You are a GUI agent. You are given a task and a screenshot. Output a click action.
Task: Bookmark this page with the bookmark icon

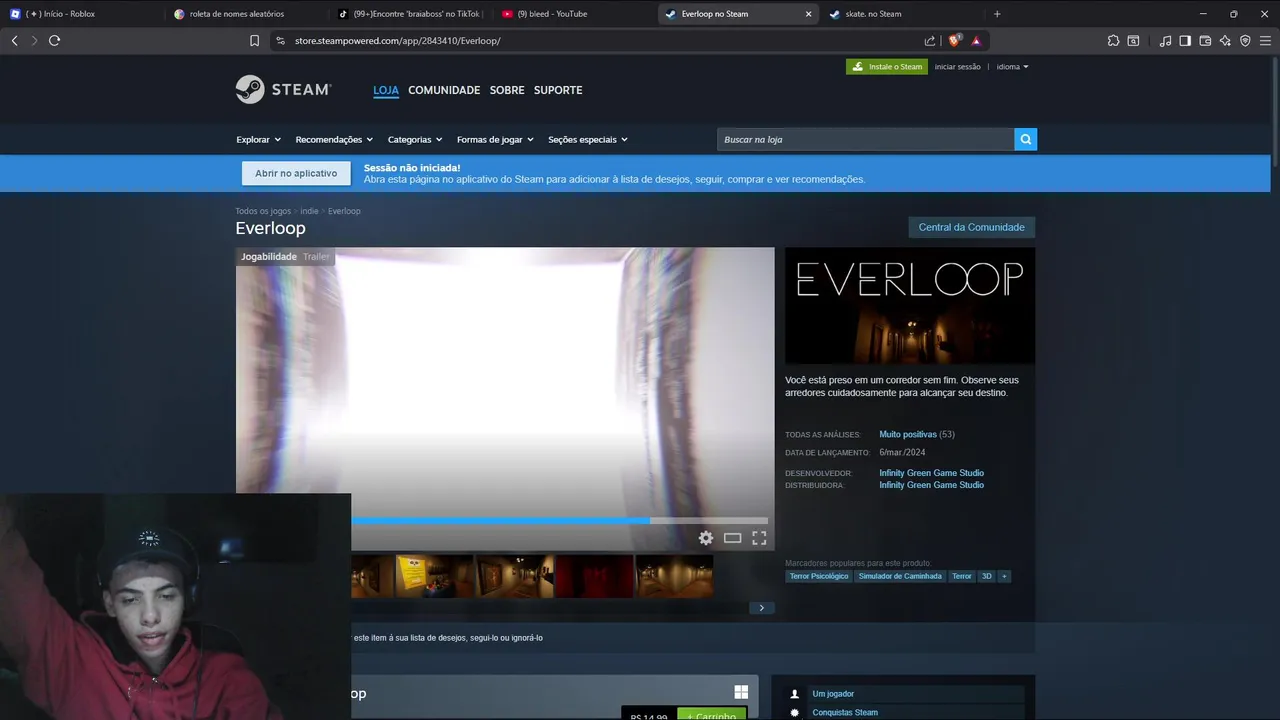(x=254, y=41)
